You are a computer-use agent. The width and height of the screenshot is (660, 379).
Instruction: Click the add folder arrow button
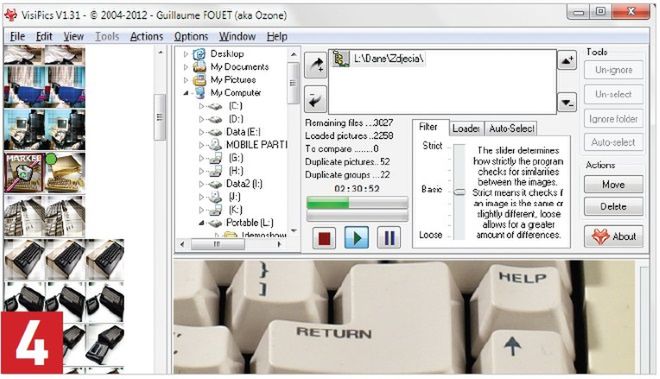pos(315,65)
